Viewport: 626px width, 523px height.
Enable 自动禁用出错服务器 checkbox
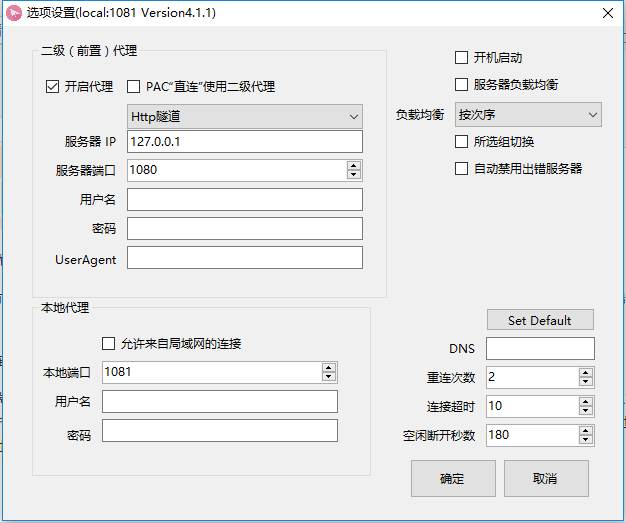click(462, 169)
